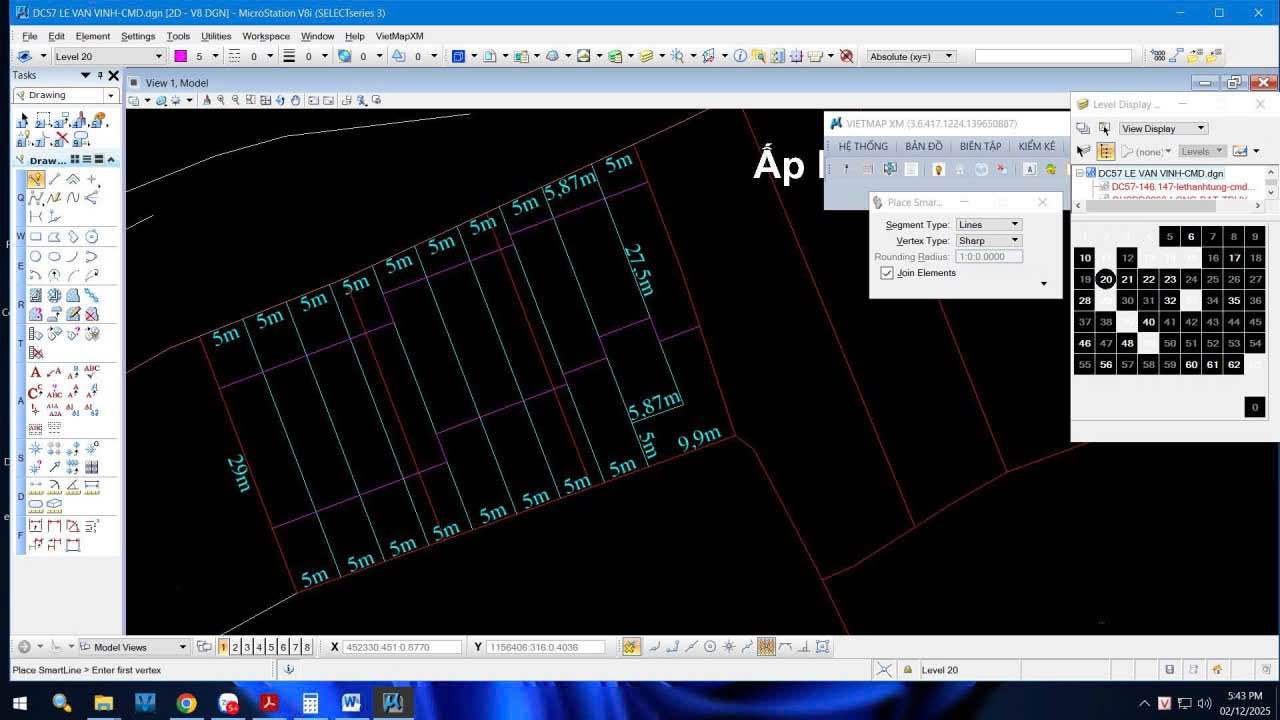
Task: Select the Place SmartLine tool
Action: click(x=36, y=180)
